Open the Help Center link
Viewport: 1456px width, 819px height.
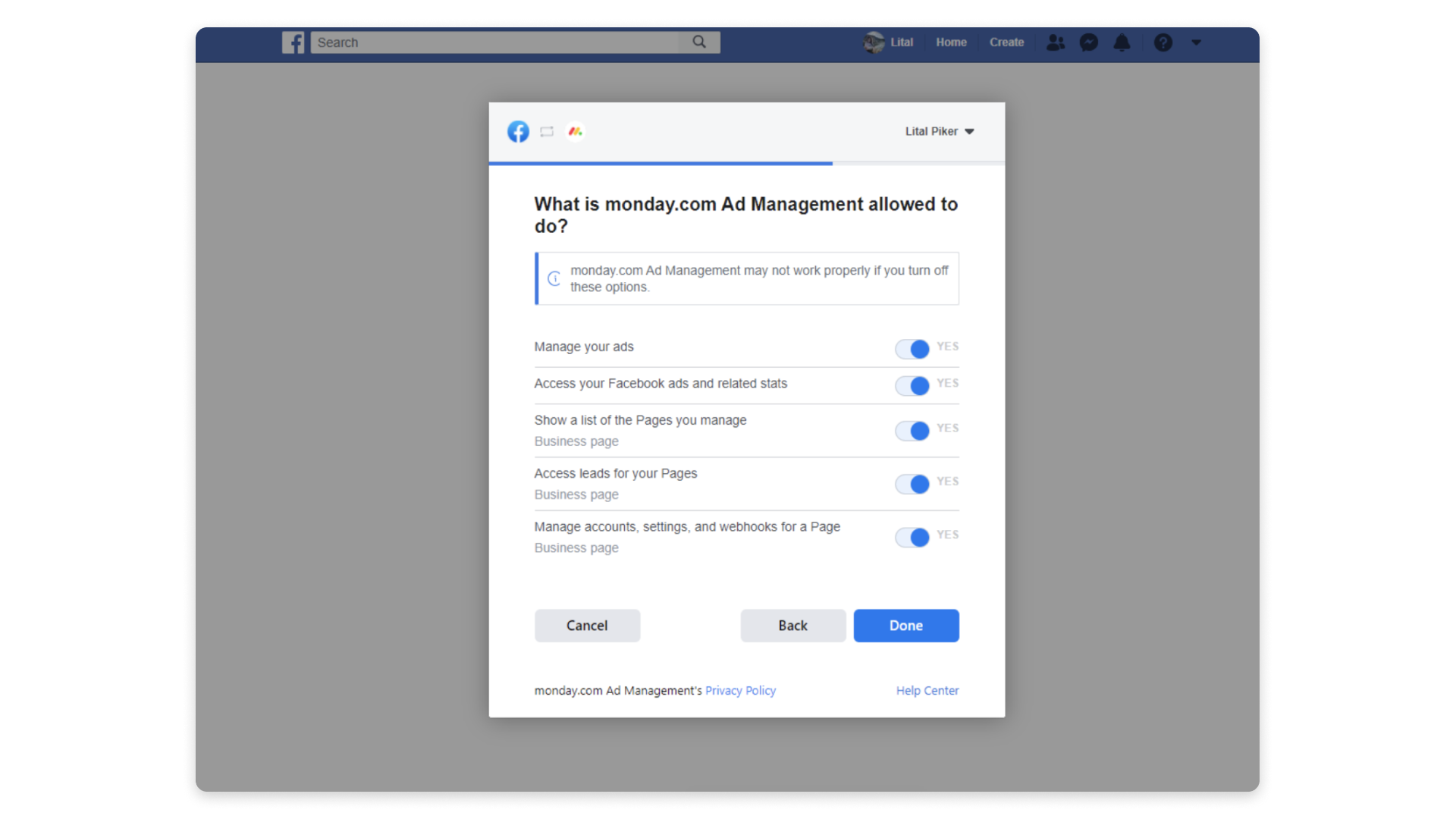tap(927, 691)
